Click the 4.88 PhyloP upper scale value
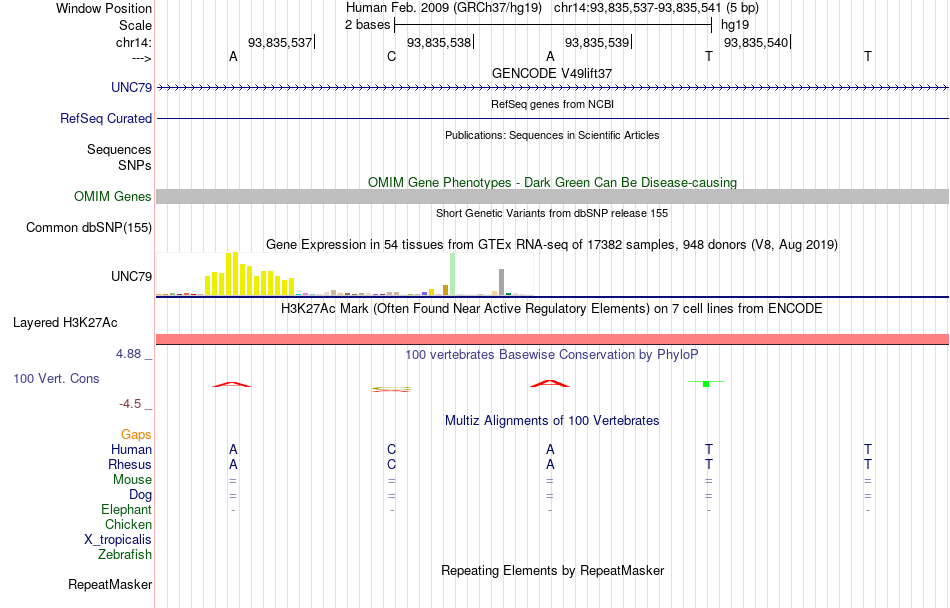The height and width of the screenshot is (608, 950). pos(128,354)
